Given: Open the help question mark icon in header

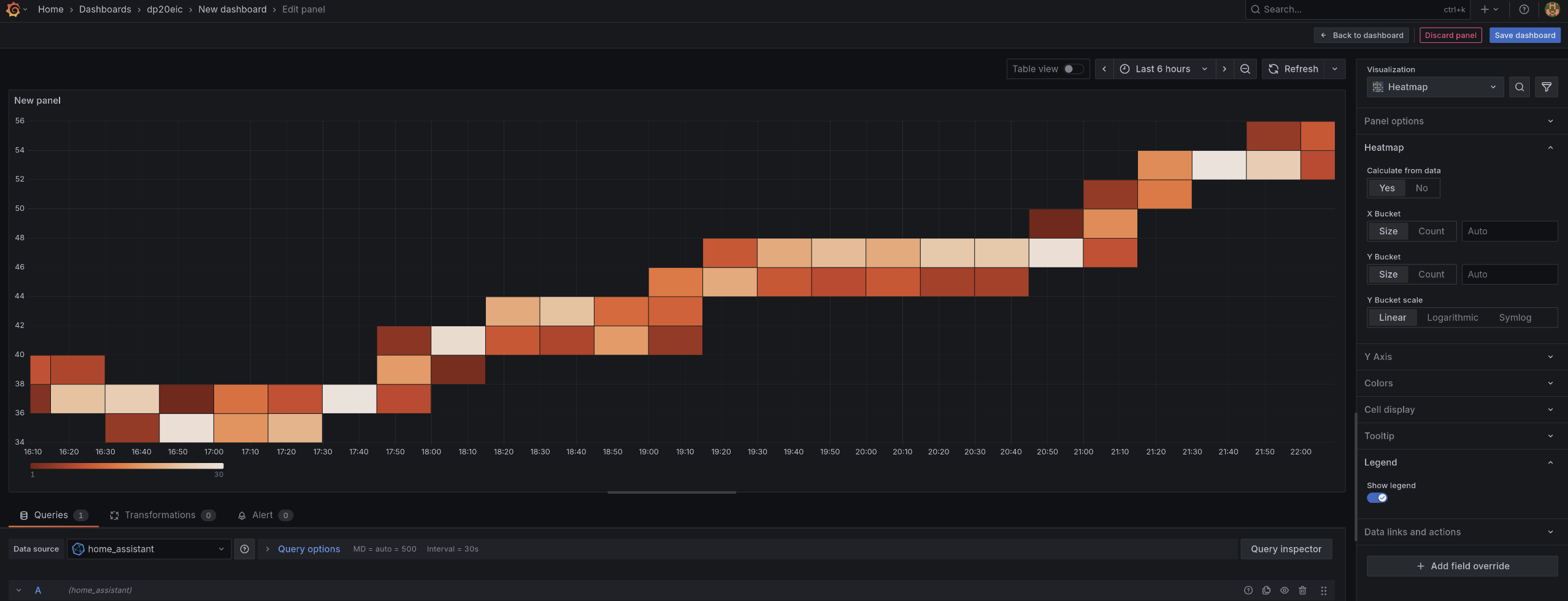Looking at the screenshot, I should (x=1523, y=9).
